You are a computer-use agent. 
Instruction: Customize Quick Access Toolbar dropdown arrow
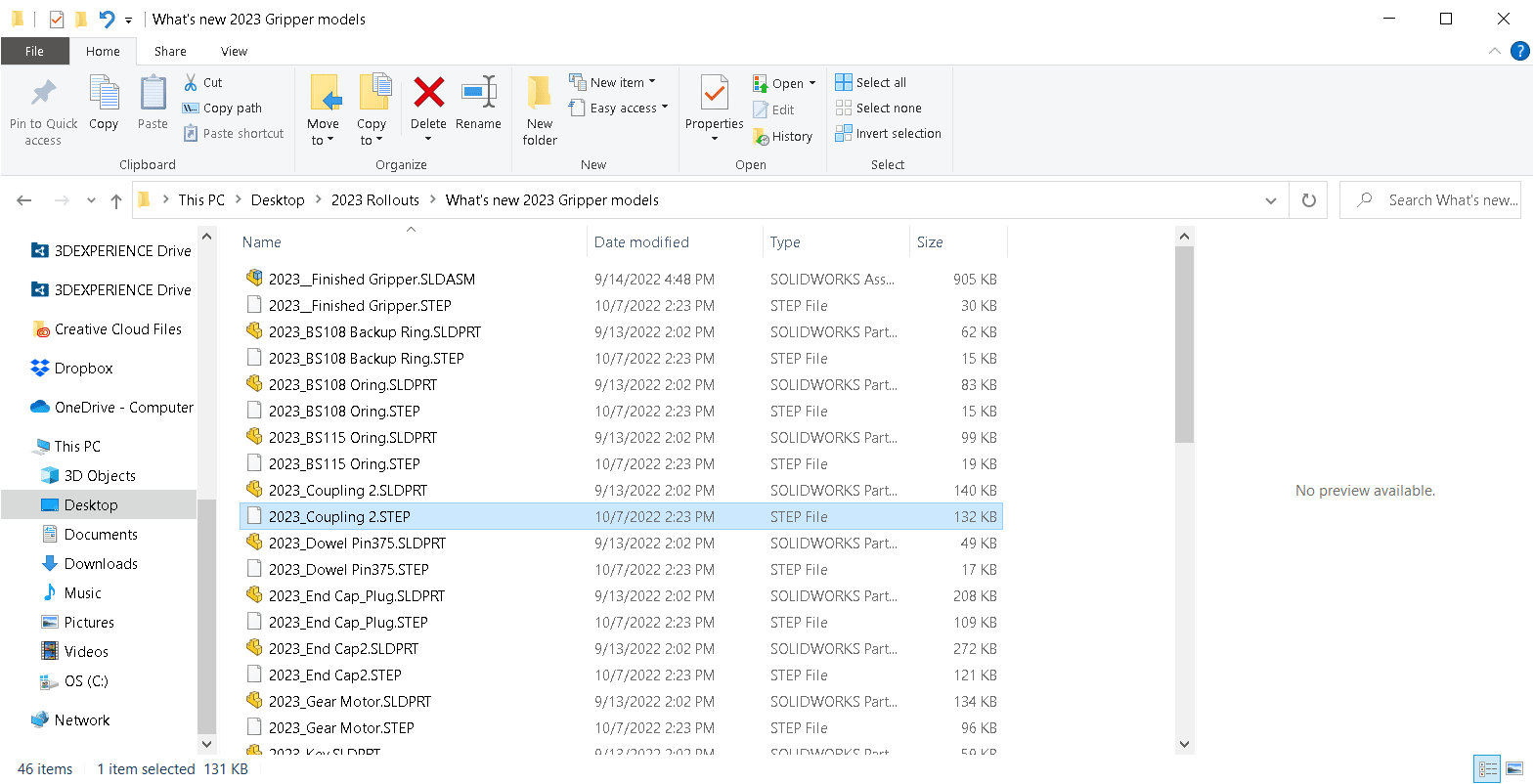click(x=128, y=20)
